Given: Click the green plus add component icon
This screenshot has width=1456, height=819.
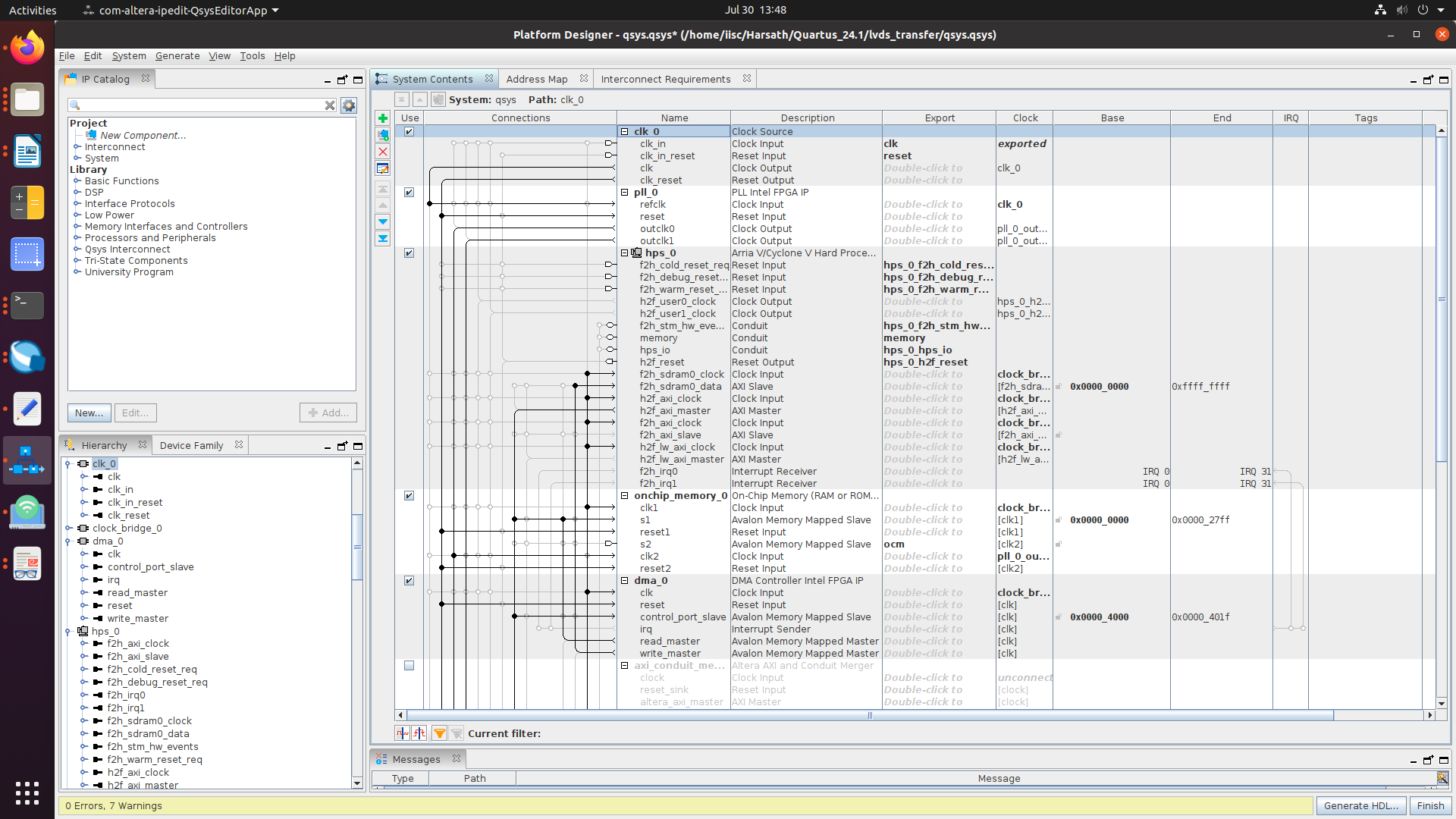Looking at the screenshot, I should click(383, 118).
